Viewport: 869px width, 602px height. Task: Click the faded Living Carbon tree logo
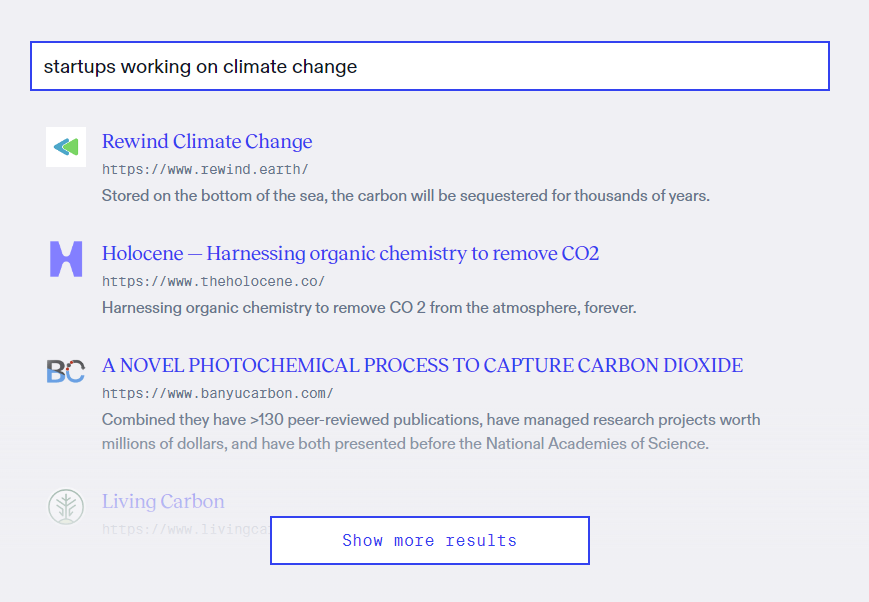coord(66,506)
